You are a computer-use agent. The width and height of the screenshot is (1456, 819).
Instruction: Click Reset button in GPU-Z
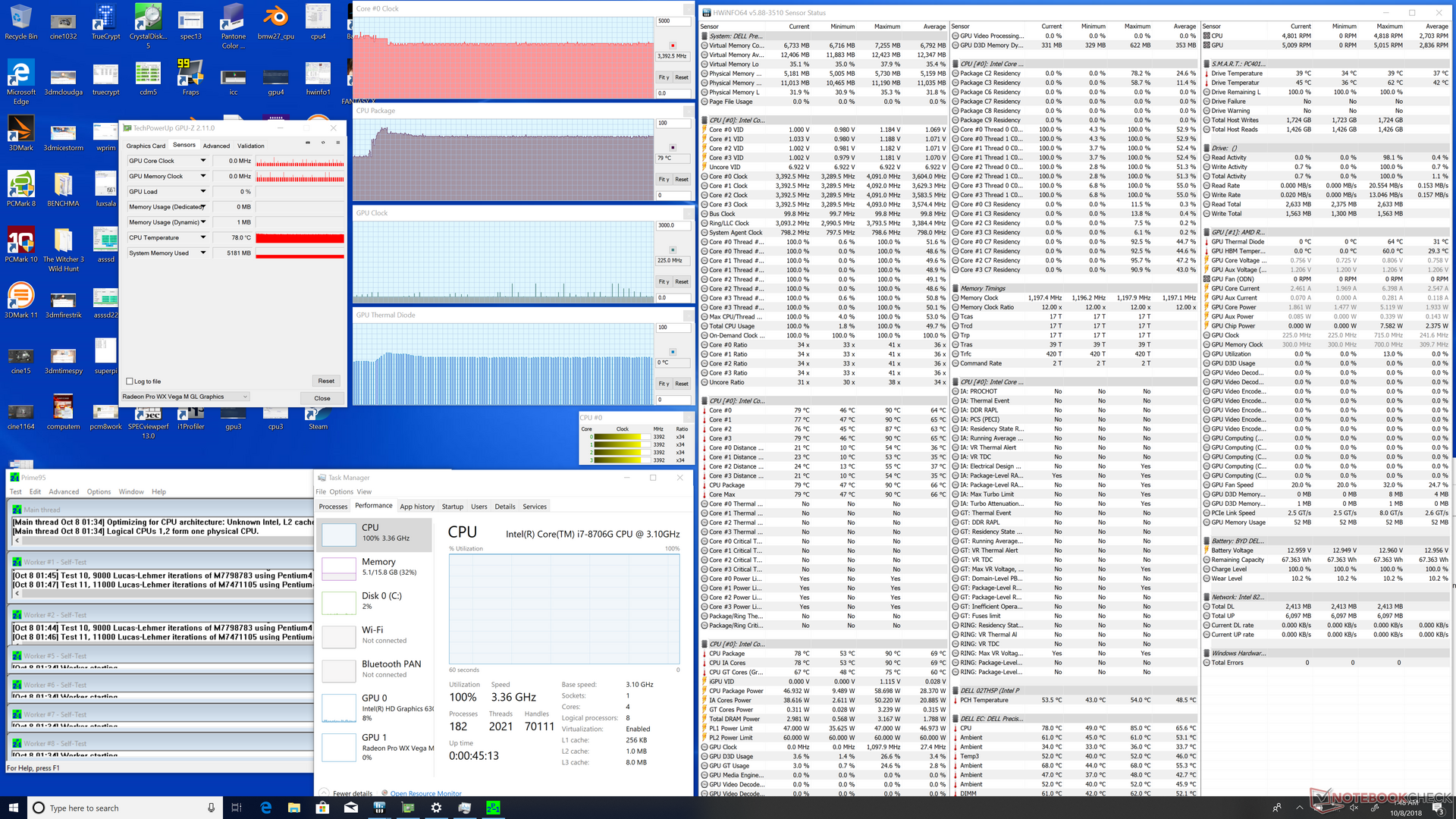coord(326,381)
